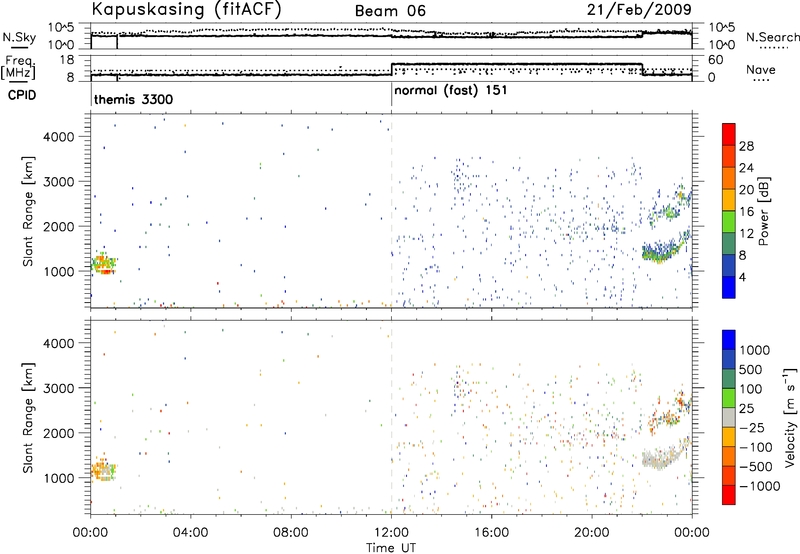Image resolution: width=800 pixels, height=554 pixels.
Task: Click the Freq. [MHz] axis label
Action: 19,68
